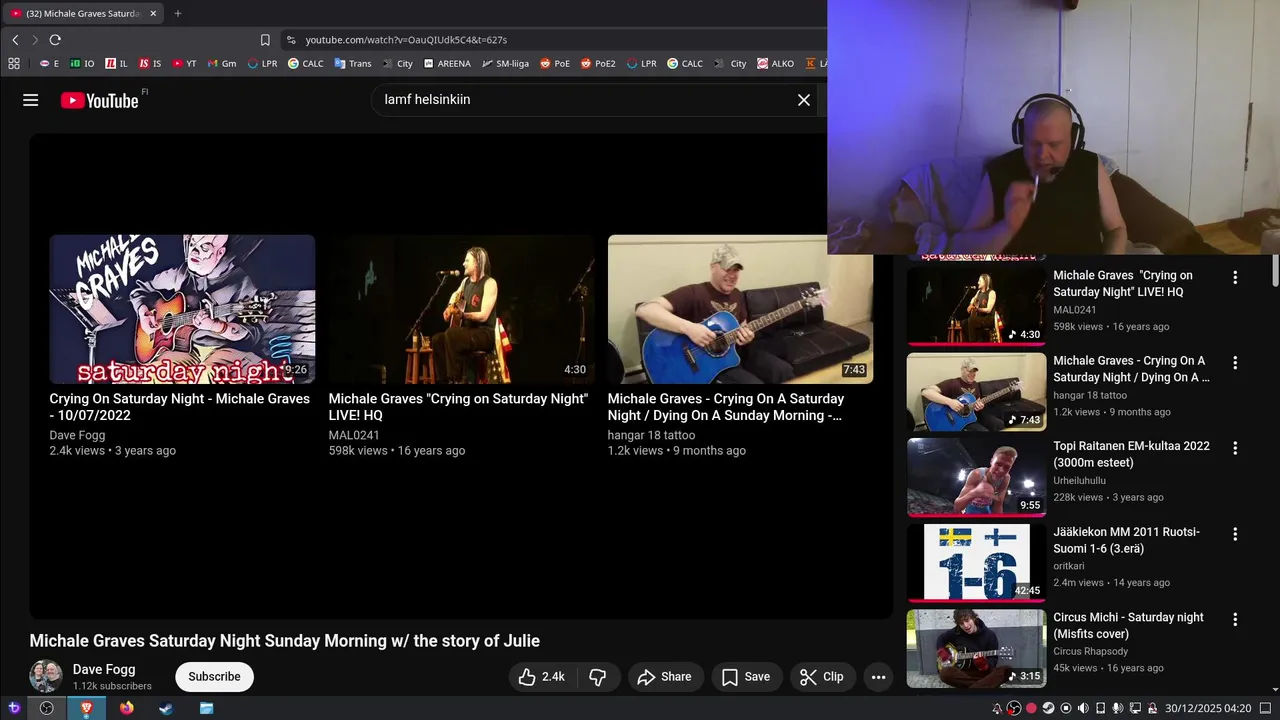Viewport: 1280px width, 720px height.
Task: Play endscreen video by hangar 18 tattoo
Action: (x=740, y=309)
